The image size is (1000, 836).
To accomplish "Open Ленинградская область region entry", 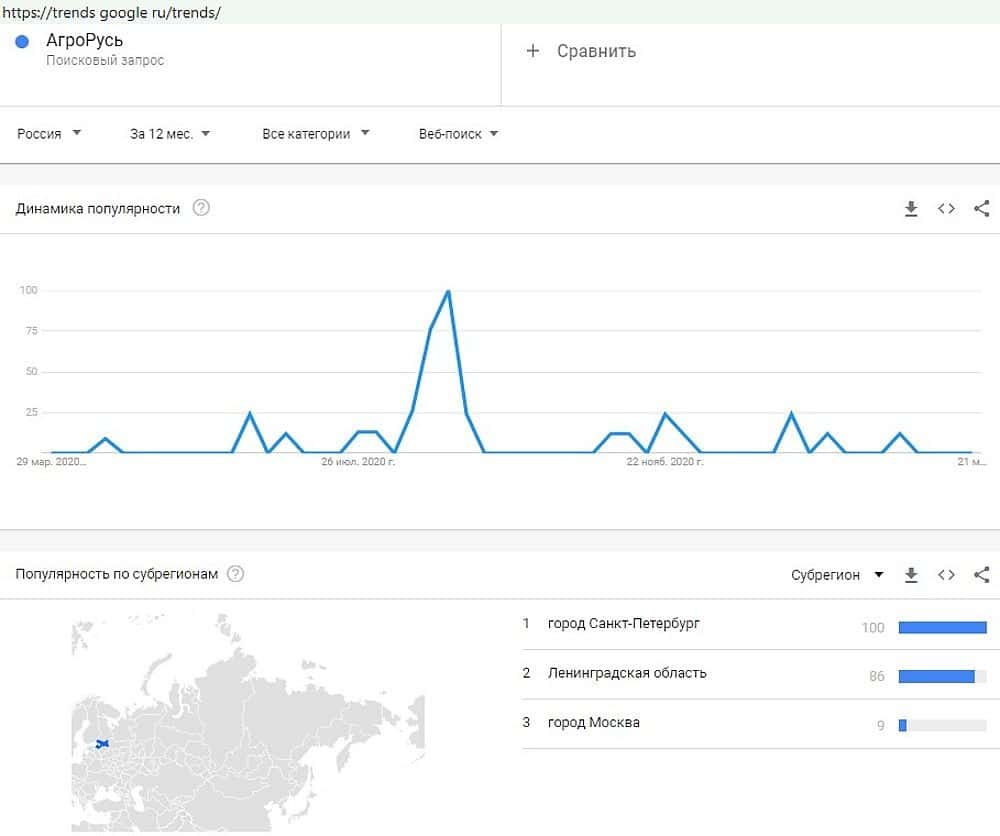I will (x=627, y=673).
